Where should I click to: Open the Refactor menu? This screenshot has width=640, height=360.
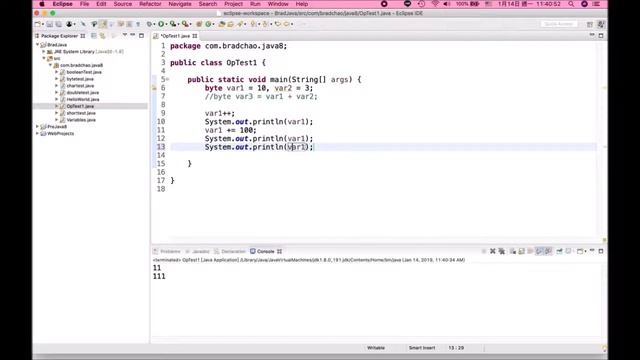point(150,4)
